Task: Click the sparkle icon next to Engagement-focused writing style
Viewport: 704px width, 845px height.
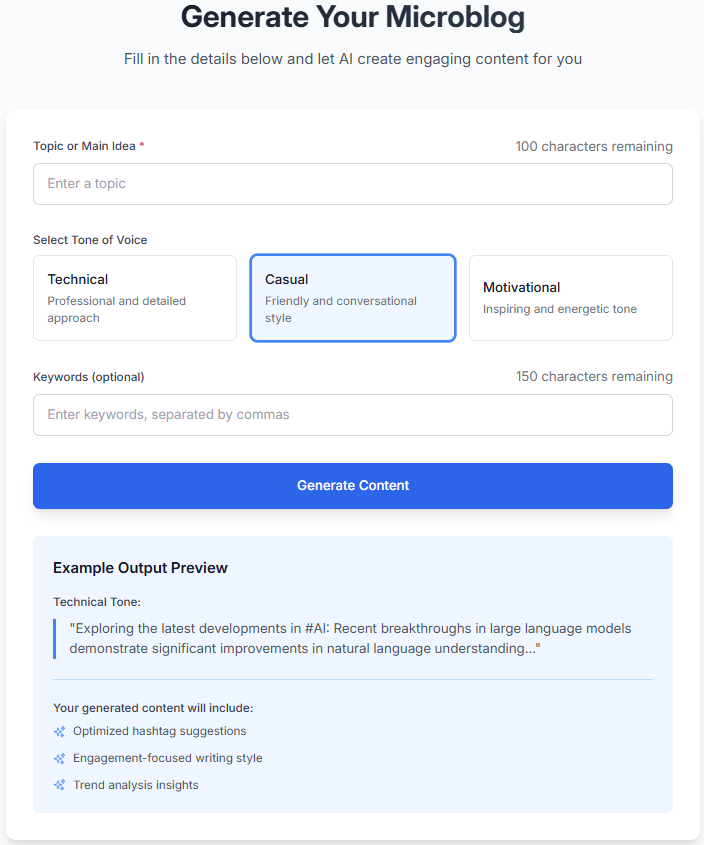Action: [60, 759]
